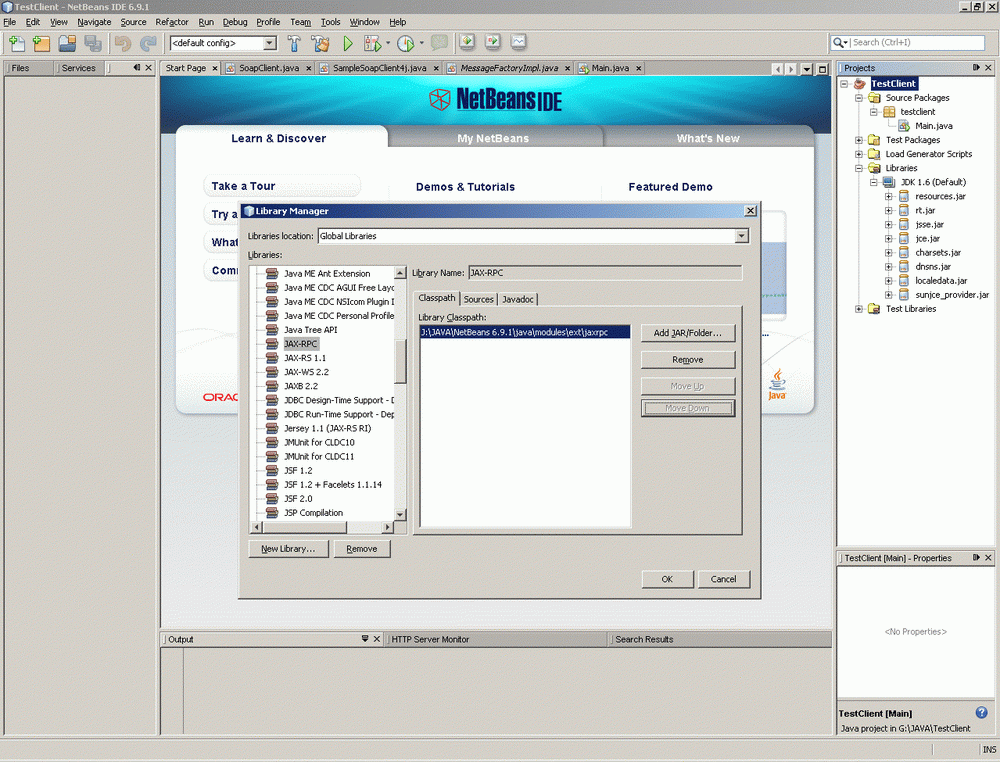1000x762 pixels.
Task: Click the Profile Main Project clock icon
Action: point(406,43)
